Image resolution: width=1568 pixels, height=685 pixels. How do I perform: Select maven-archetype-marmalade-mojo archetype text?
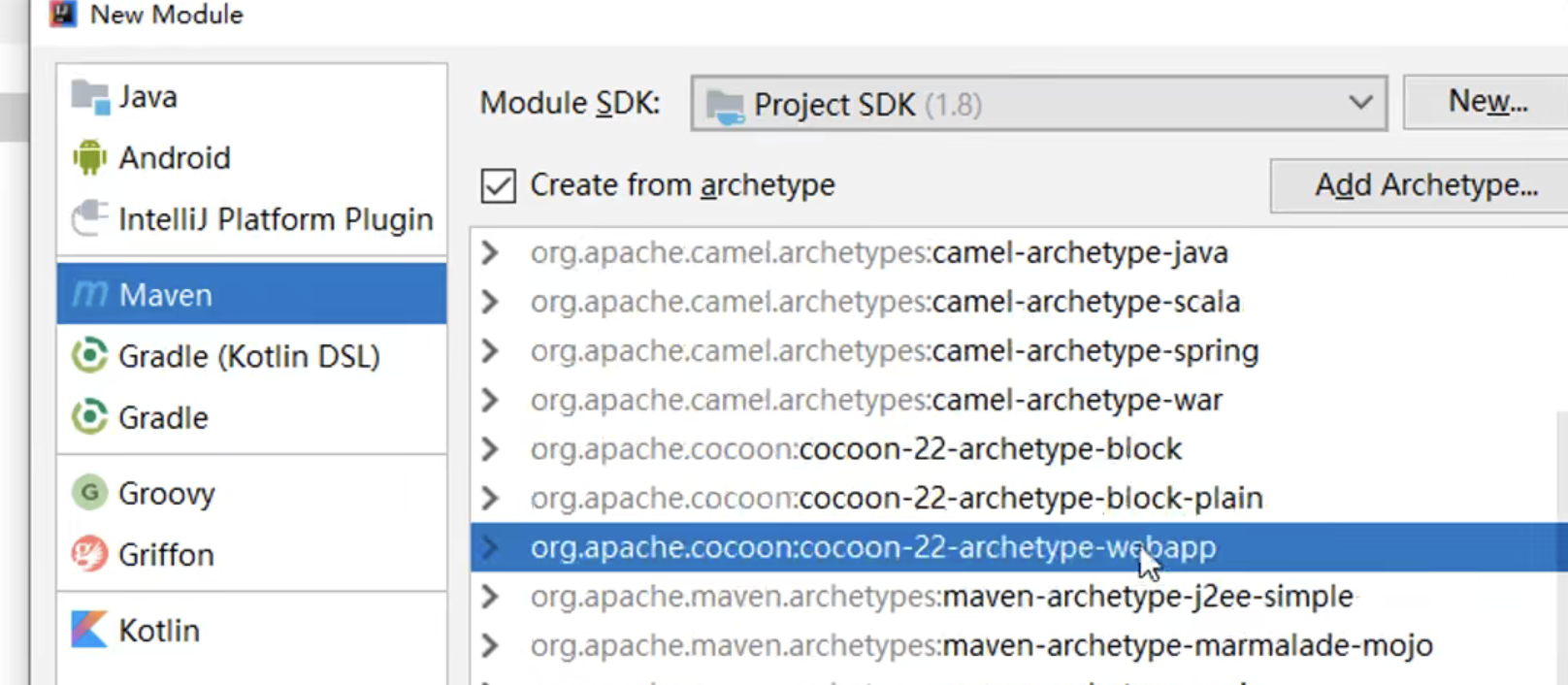pos(981,645)
